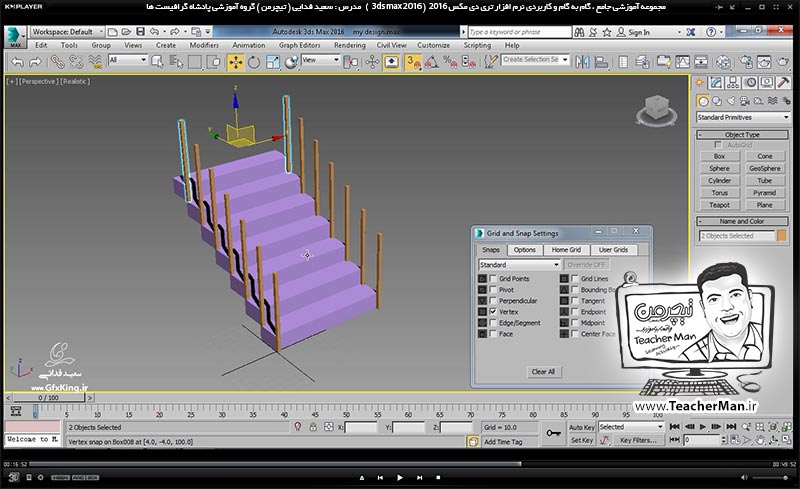The width and height of the screenshot is (800, 489).
Task: Select the Bind to Space Warp tool
Action: click(95, 62)
